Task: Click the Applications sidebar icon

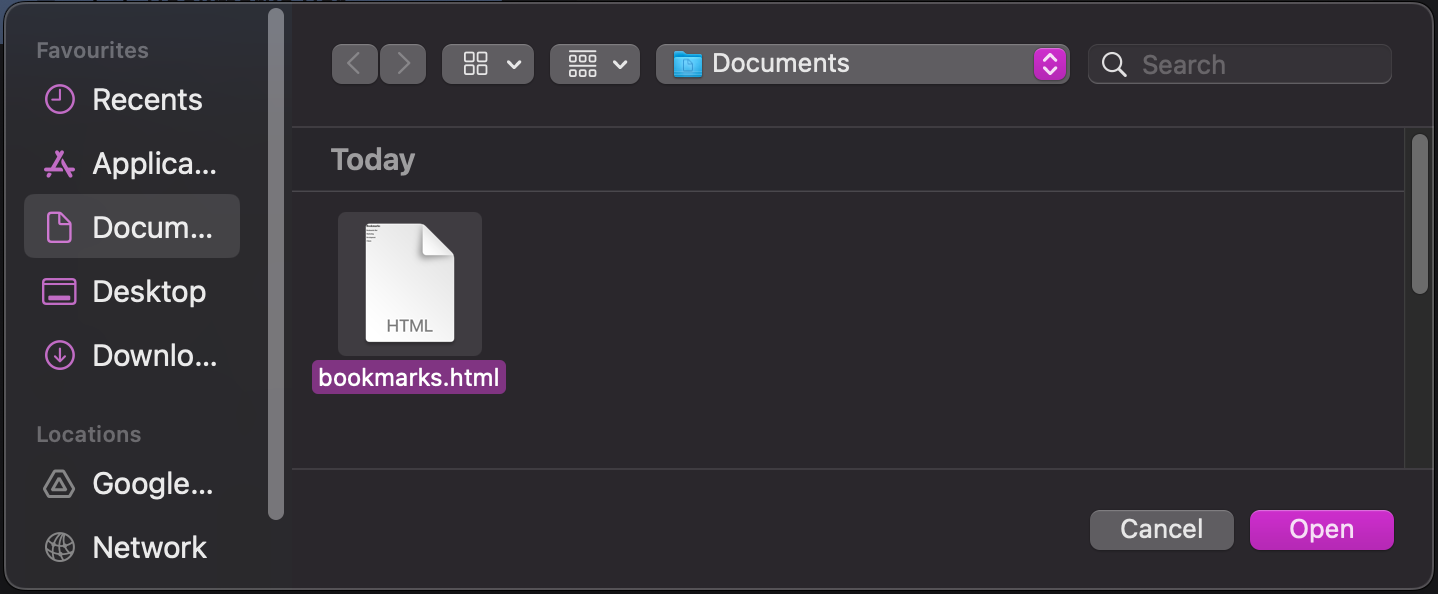Action: [x=60, y=164]
